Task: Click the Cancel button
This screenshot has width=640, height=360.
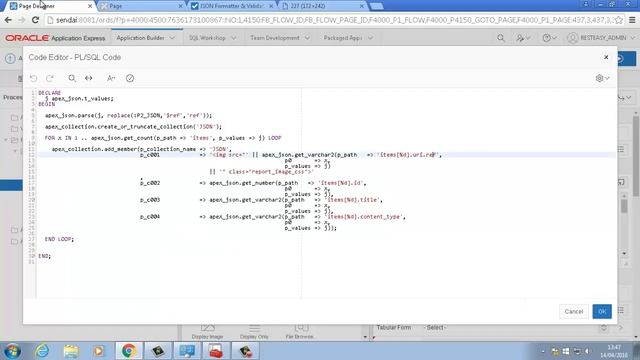Action: [574, 311]
